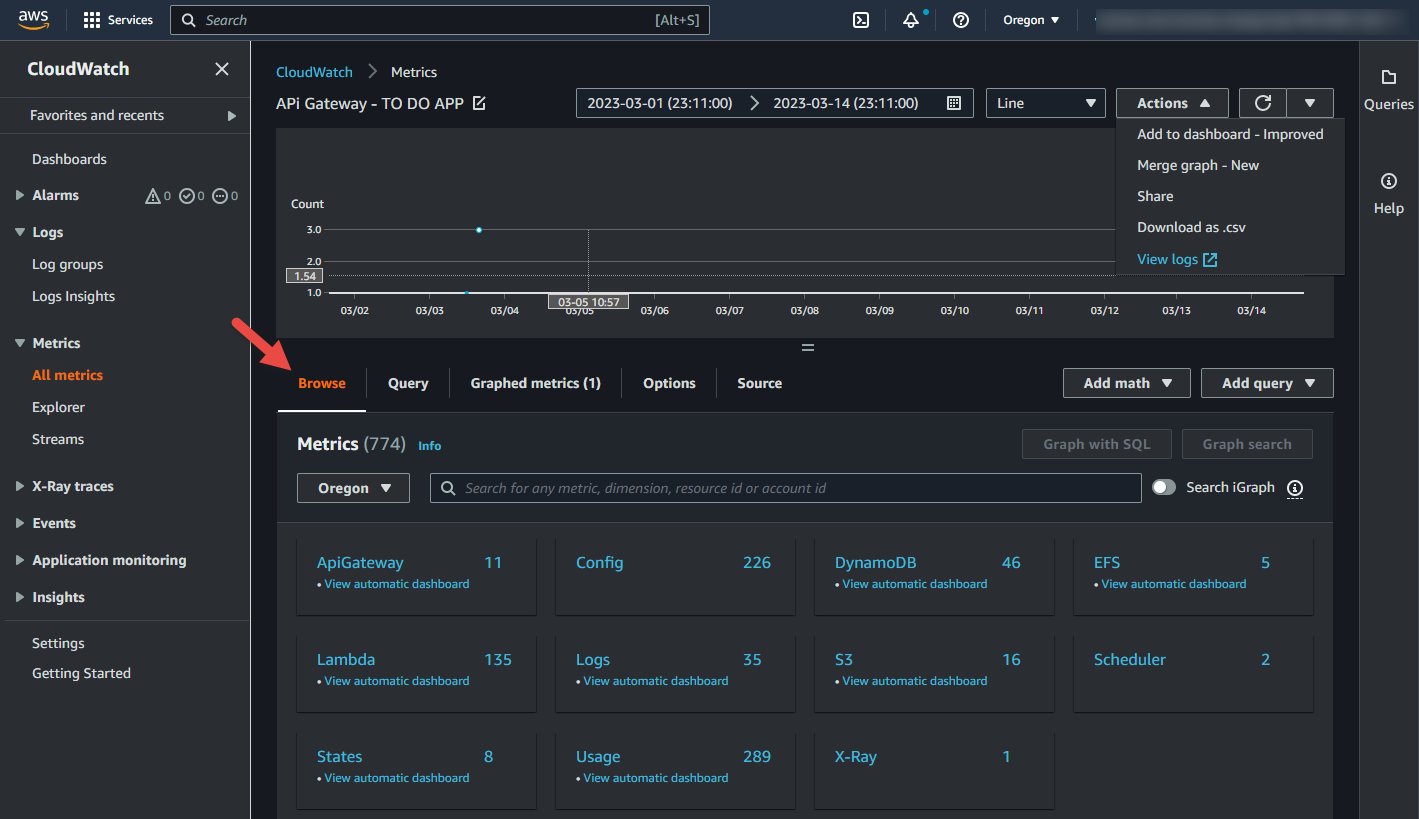Click the Graph search button

pyautogui.click(x=1247, y=444)
